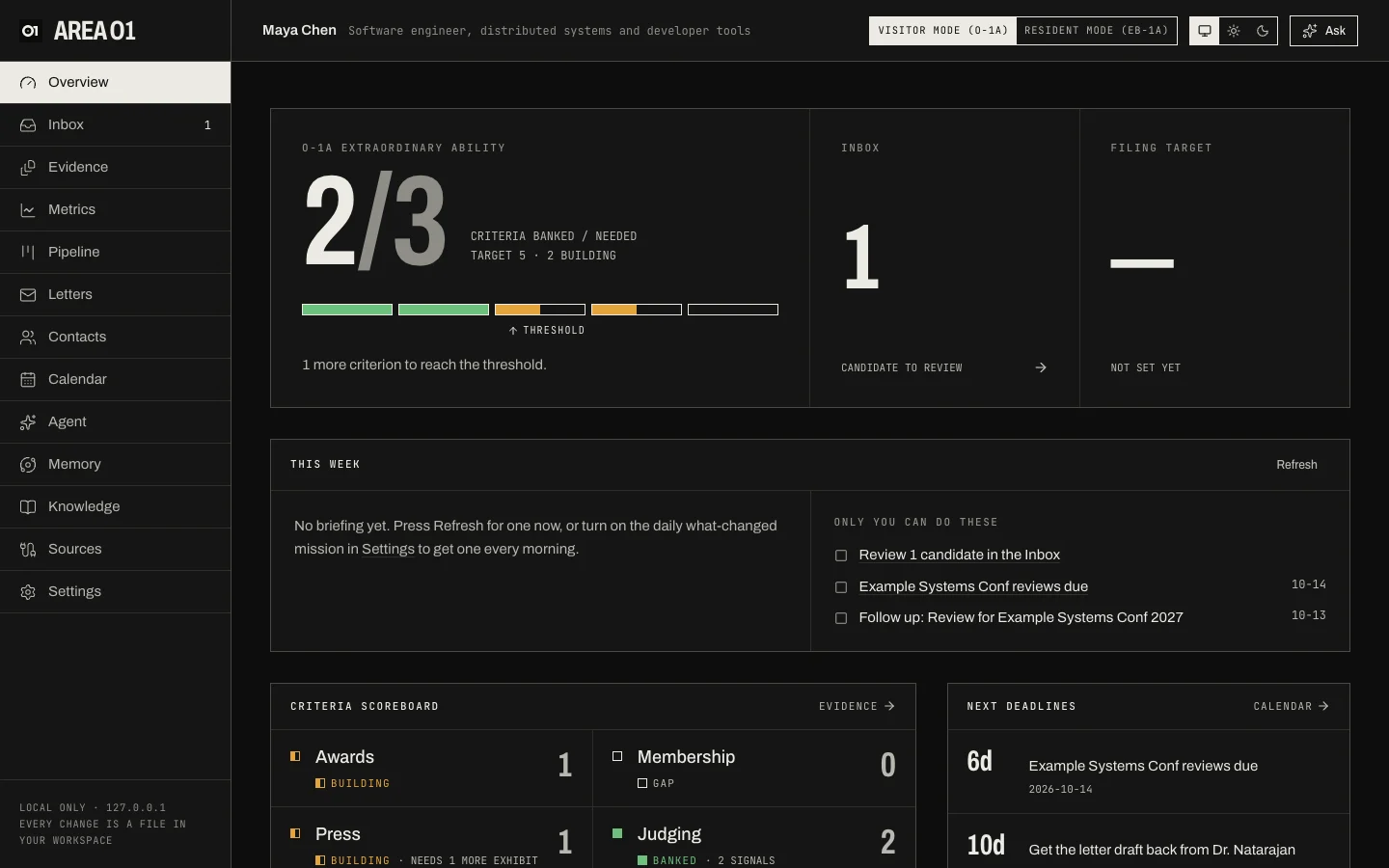Click the Inbox tray icon in sidebar
Screen dimensions: 1389x868
point(28,125)
